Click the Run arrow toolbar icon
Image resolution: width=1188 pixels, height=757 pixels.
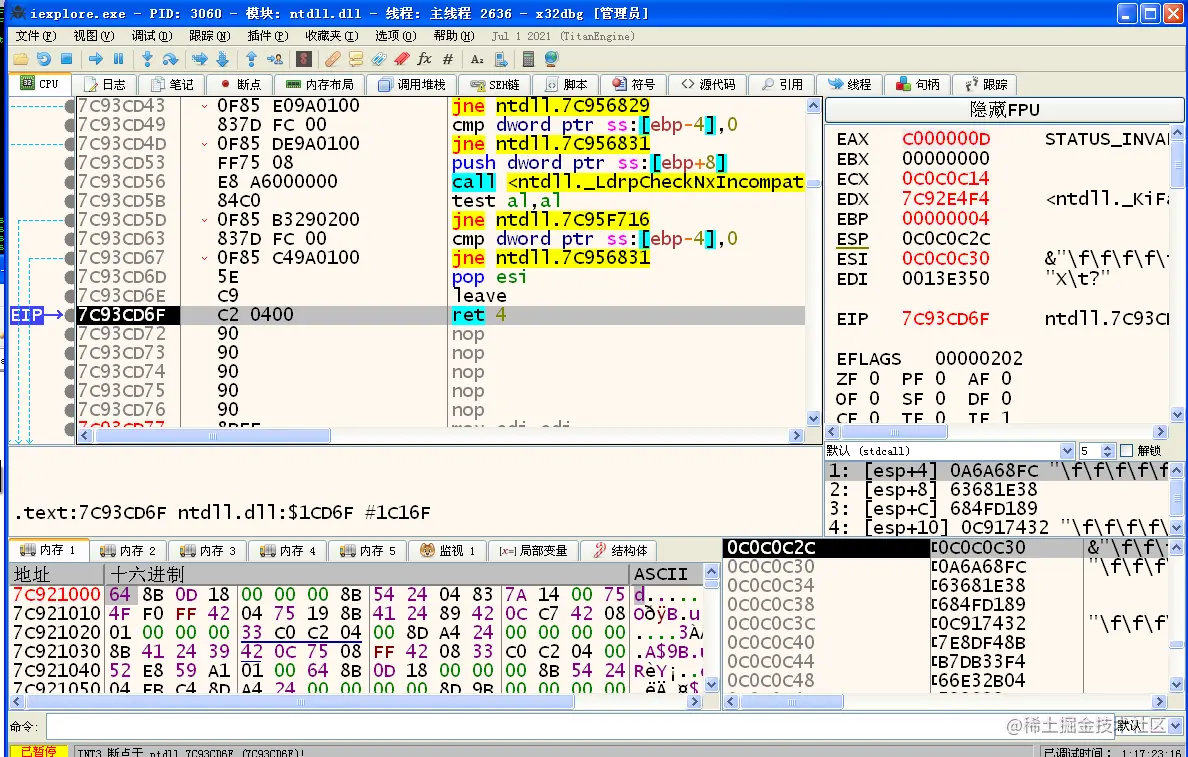coord(95,59)
